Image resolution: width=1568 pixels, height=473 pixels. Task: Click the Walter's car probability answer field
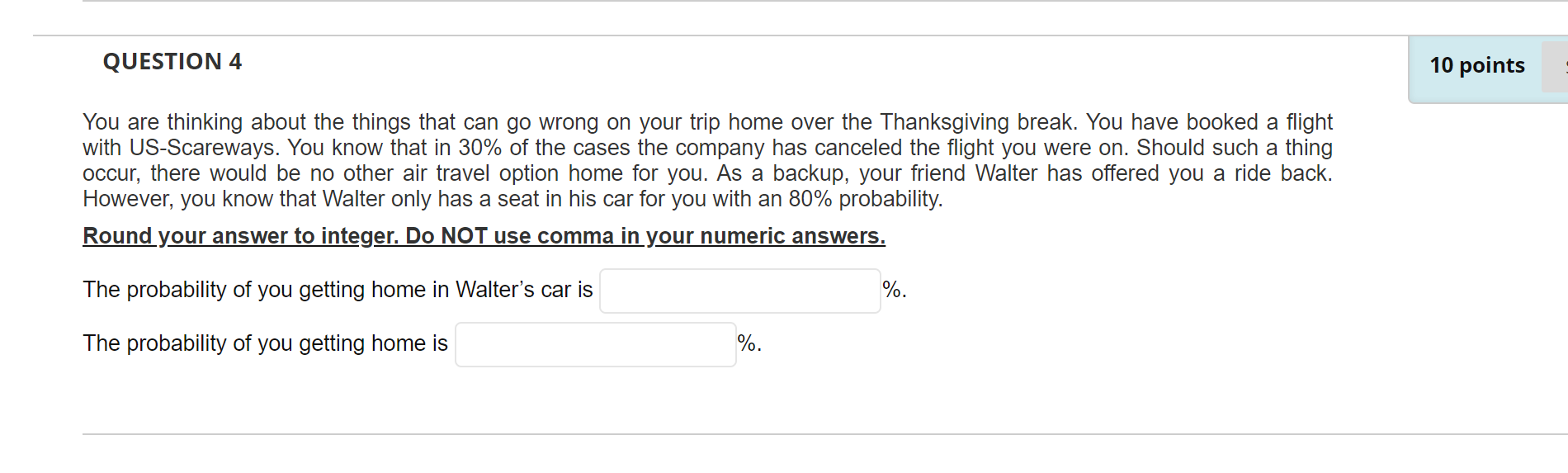click(739, 291)
